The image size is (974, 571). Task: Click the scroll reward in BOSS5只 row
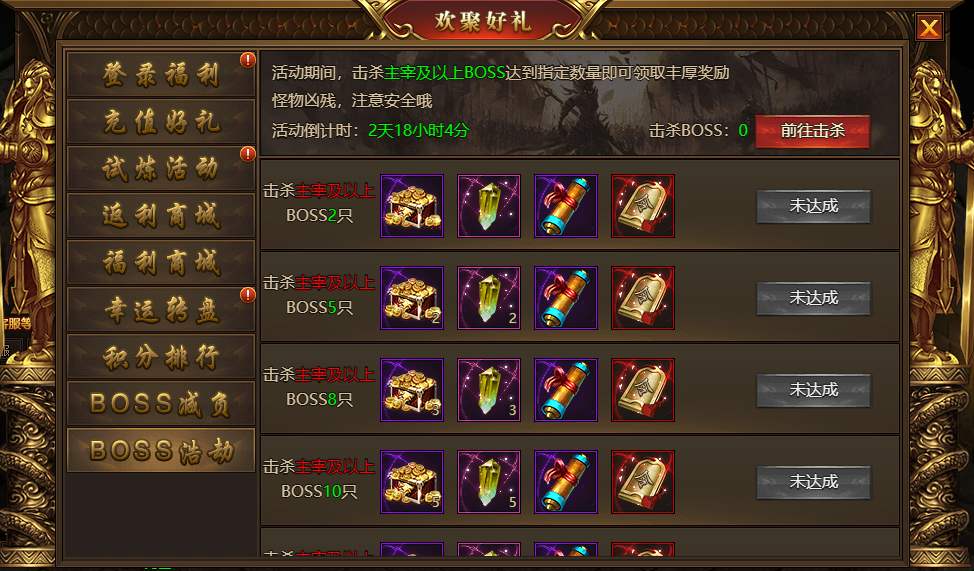click(x=566, y=298)
